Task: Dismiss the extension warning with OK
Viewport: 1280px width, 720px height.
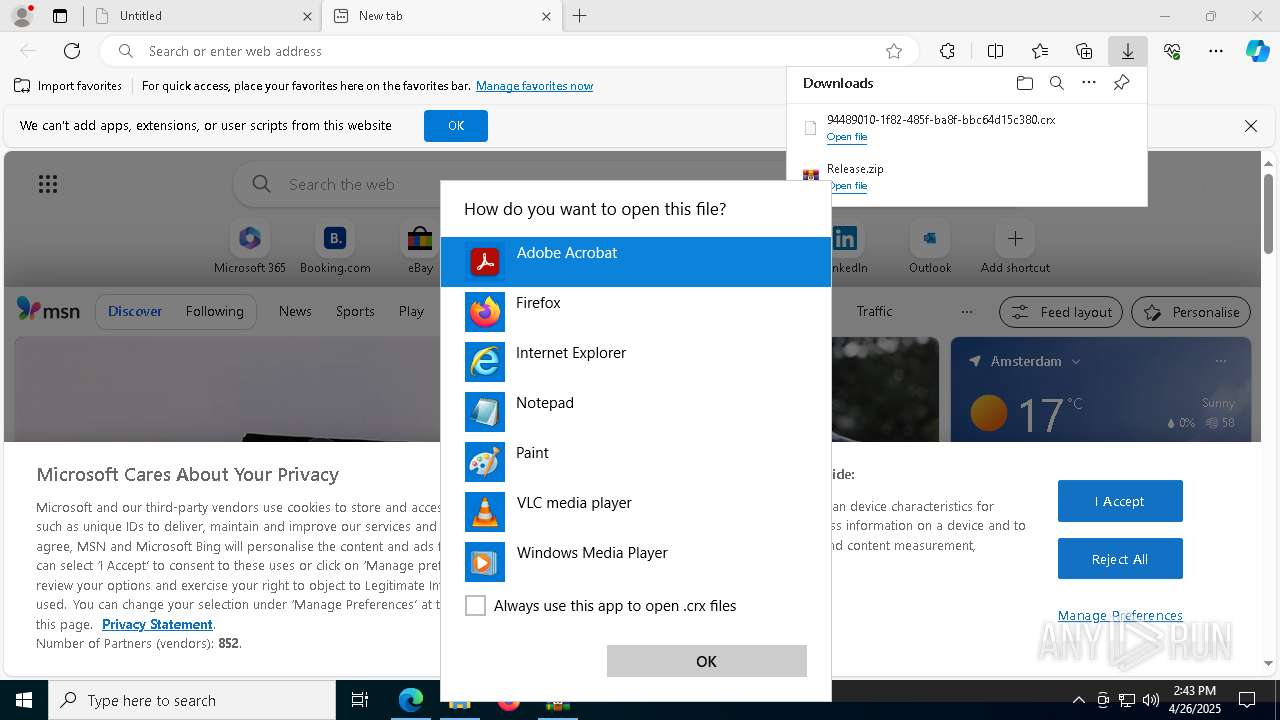Action: pos(456,126)
